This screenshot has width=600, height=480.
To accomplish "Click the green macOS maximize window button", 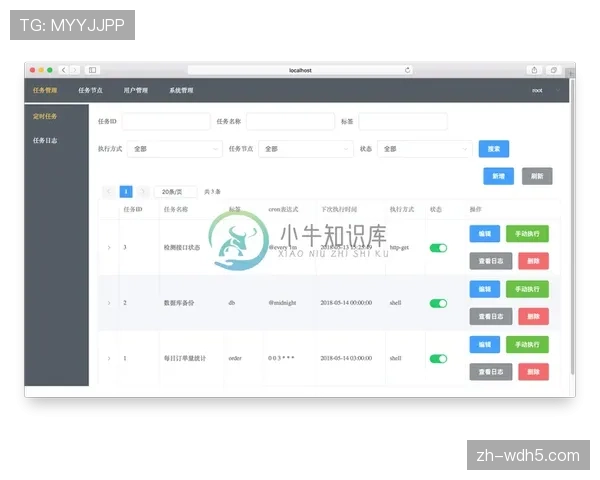I will tap(50, 70).
